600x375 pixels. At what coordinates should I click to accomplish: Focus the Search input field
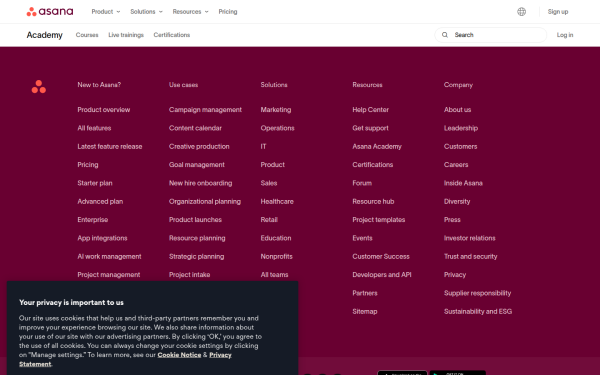click(491, 35)
